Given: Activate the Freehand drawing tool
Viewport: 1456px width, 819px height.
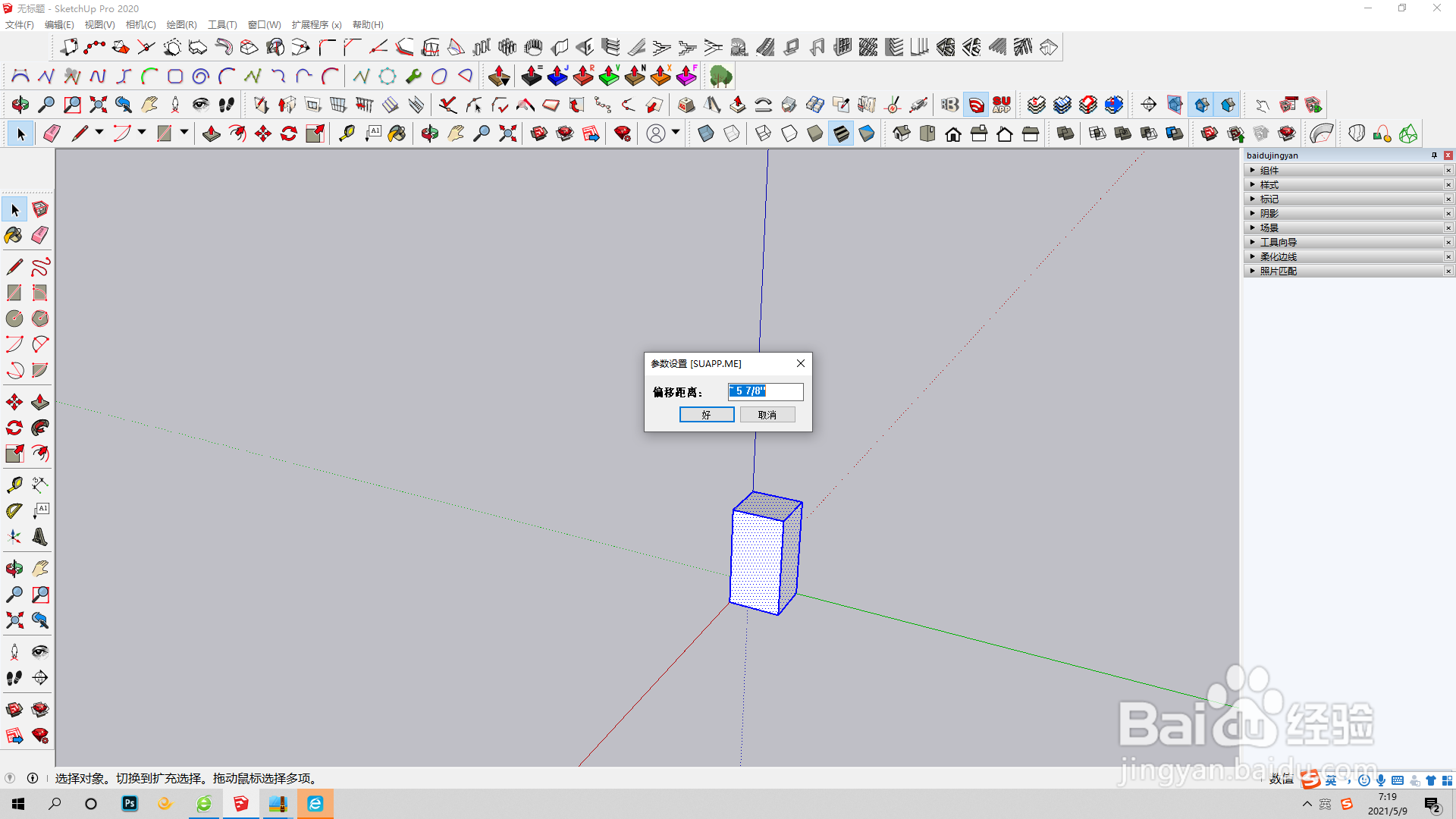Looking at the screenshot, I should coord(40,267).
